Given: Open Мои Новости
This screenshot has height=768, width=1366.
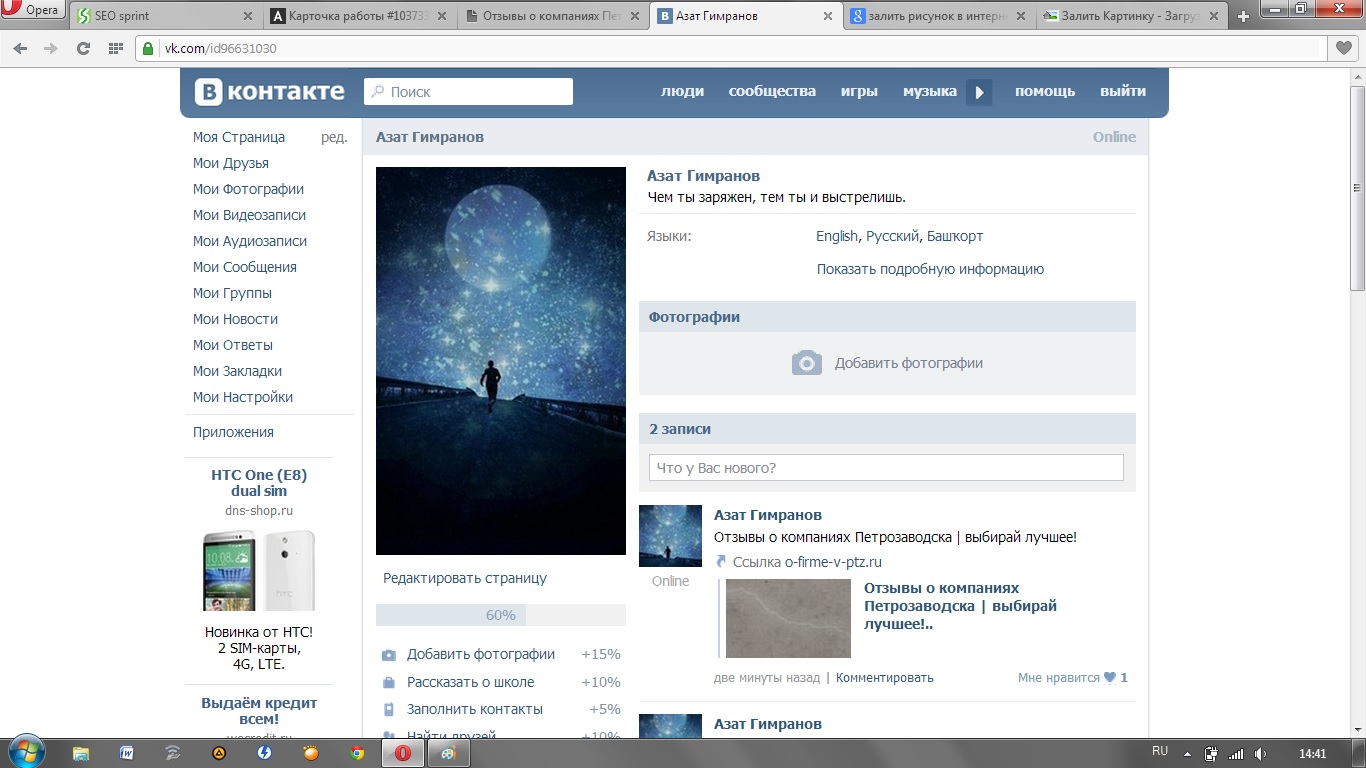Looking at the screenshot, I should (235, 319).
